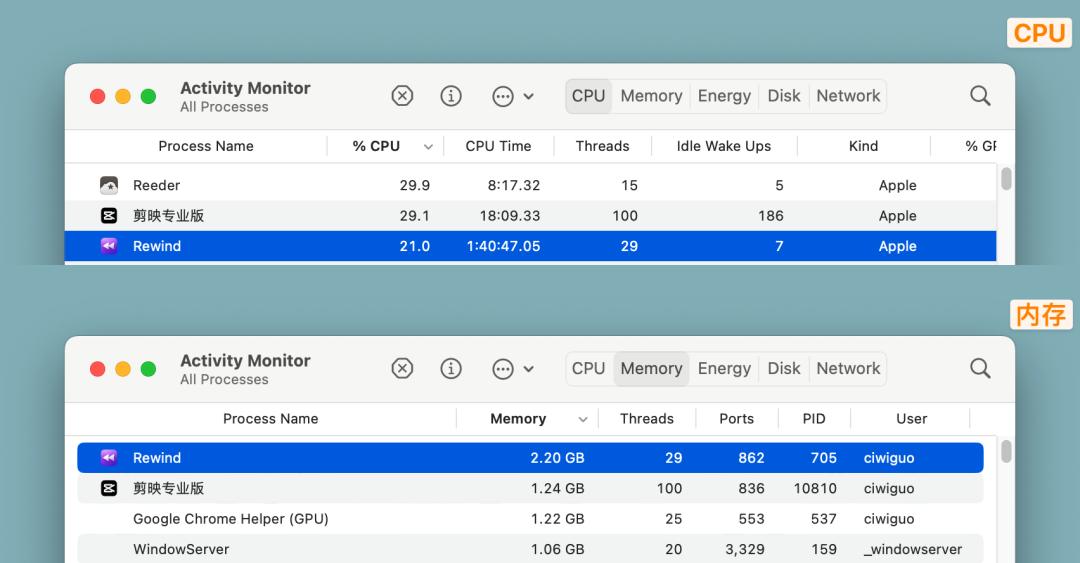Toggle Memory column sort order arrow

583,419
